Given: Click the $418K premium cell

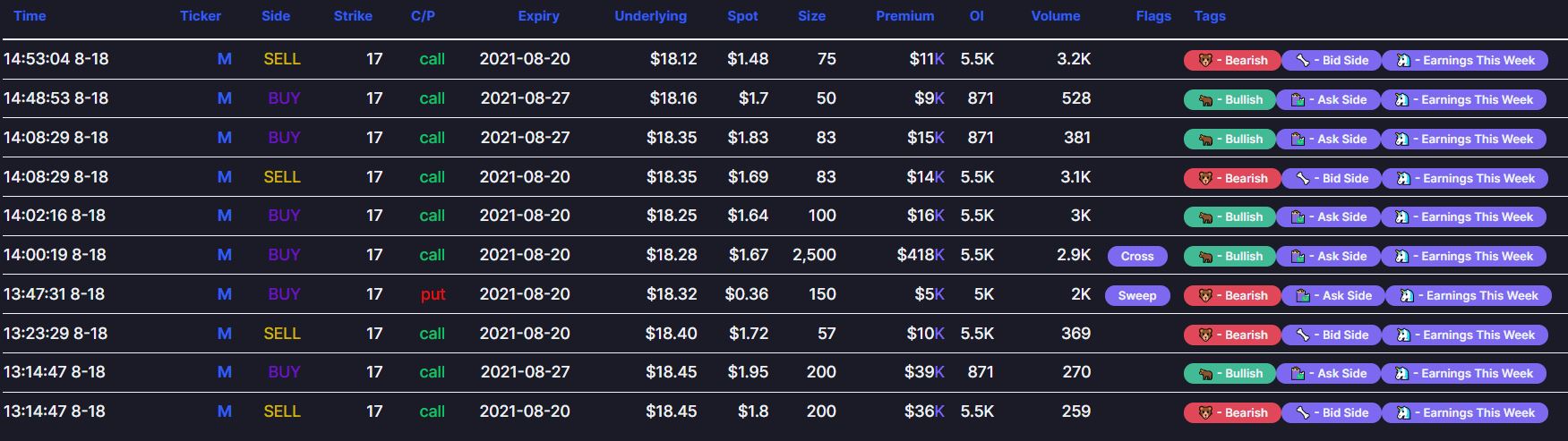Looking at the screenshot, I should tap(920, 255).
